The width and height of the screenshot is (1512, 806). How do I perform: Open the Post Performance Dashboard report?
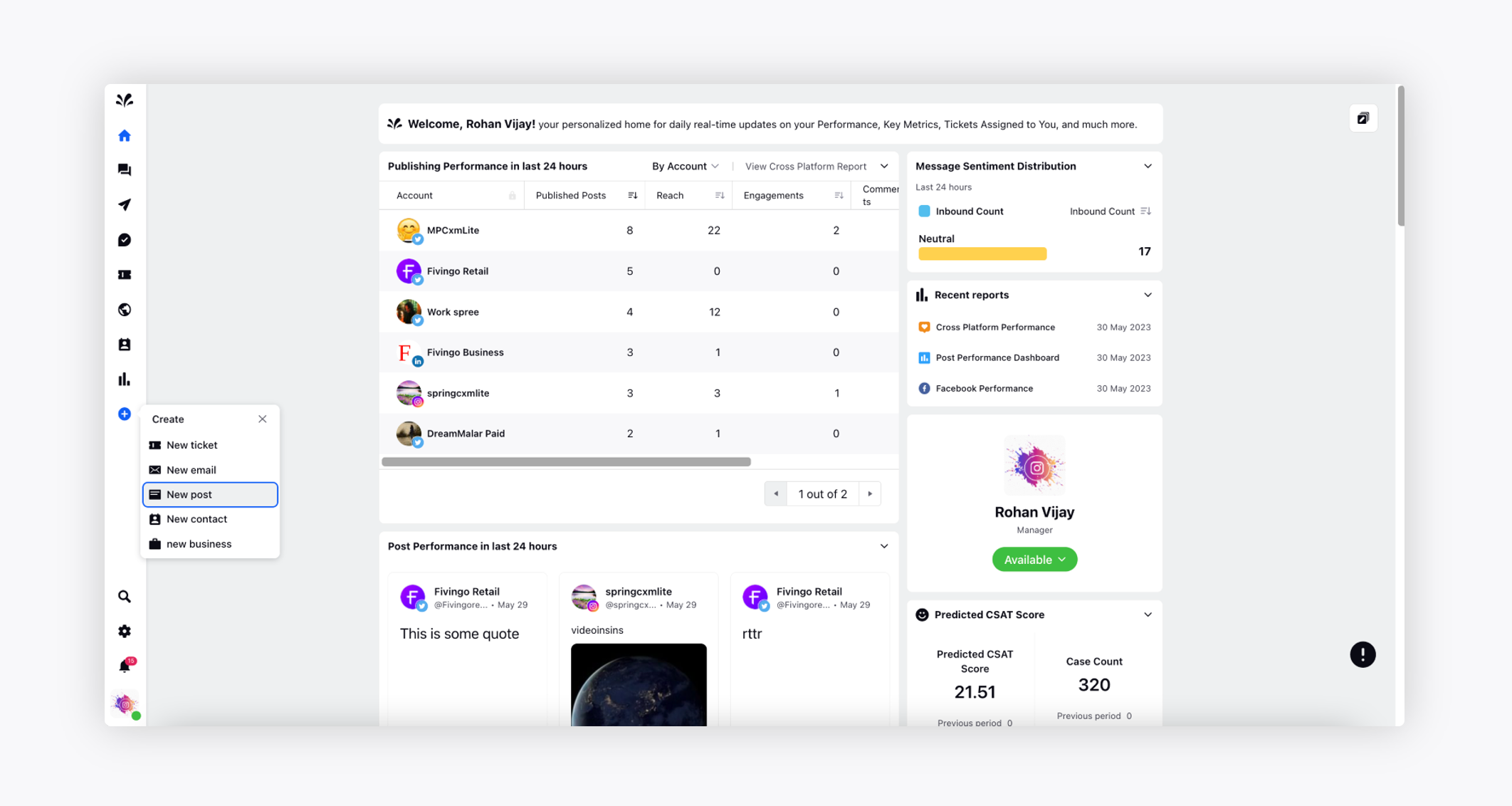997,358
